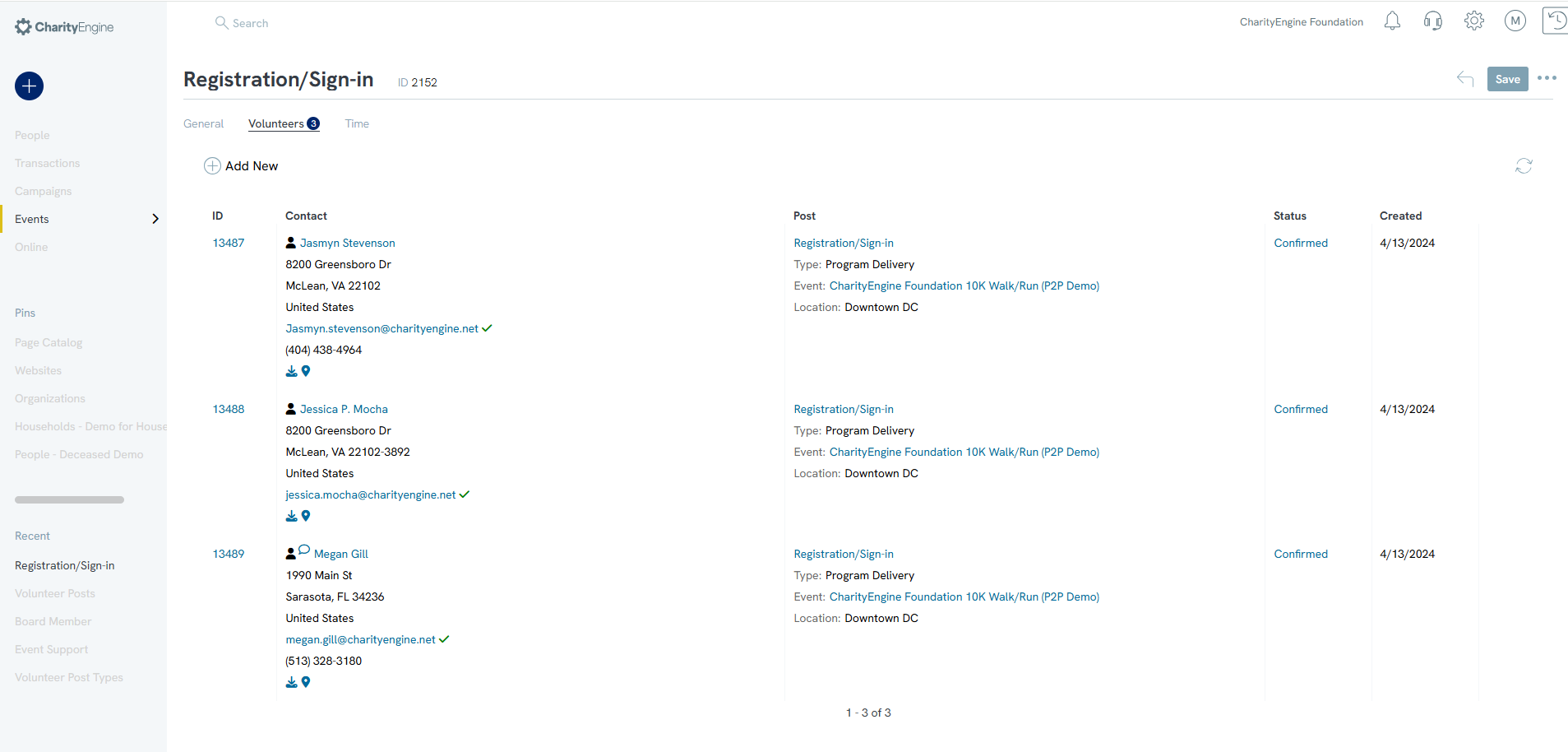Image resolution: width=1568 pixels, height=752 pixels.
Task: Click the Status column header
Action: coord(1290,216)
